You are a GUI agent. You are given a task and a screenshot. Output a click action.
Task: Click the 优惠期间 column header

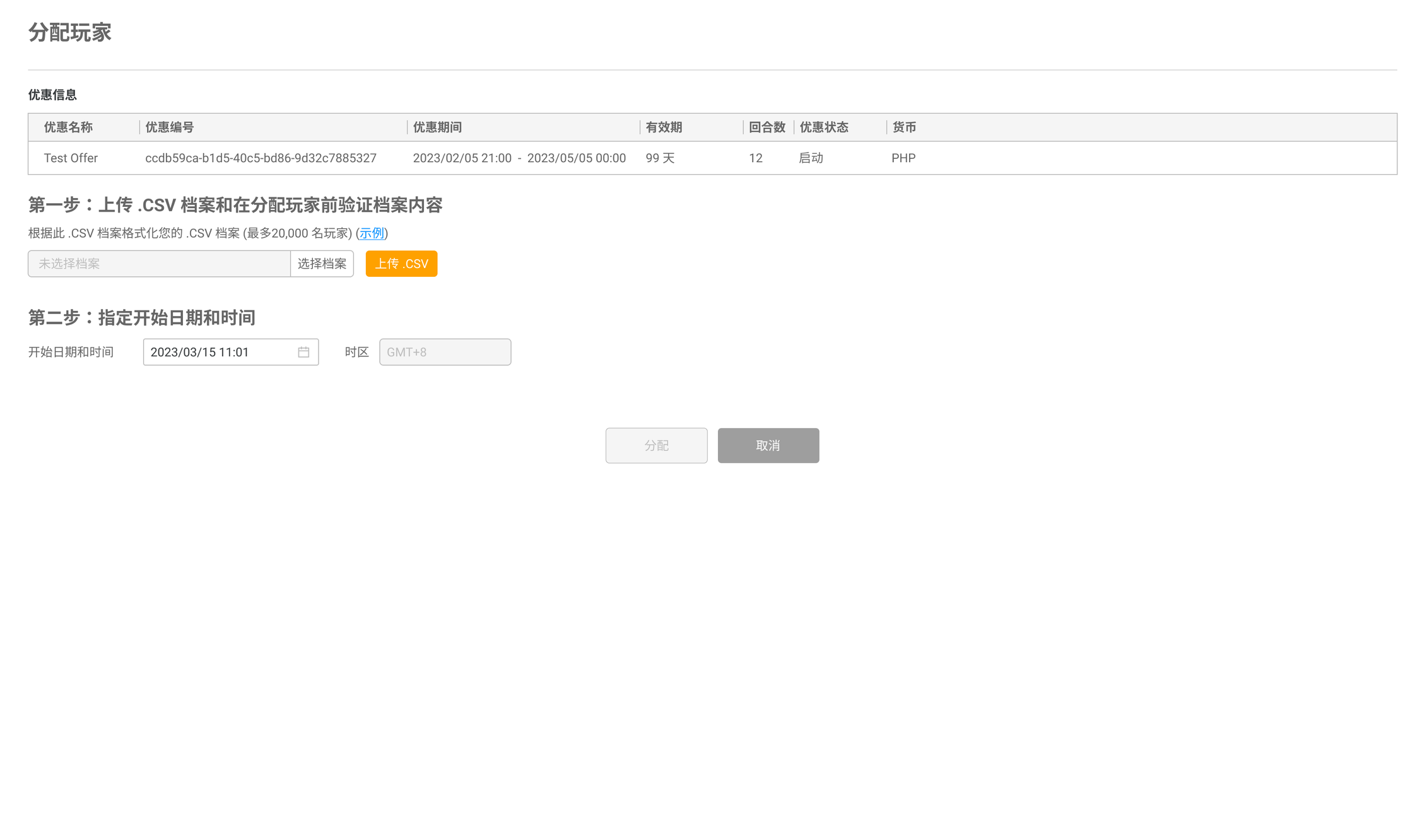pos(437,127)
